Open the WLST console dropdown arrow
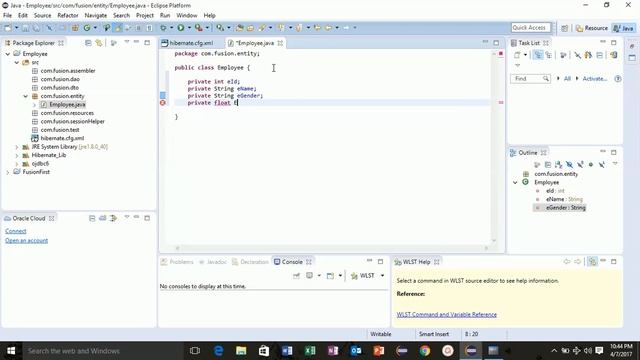This screenshot has height=360, width=640. click(x=382, y=276)
